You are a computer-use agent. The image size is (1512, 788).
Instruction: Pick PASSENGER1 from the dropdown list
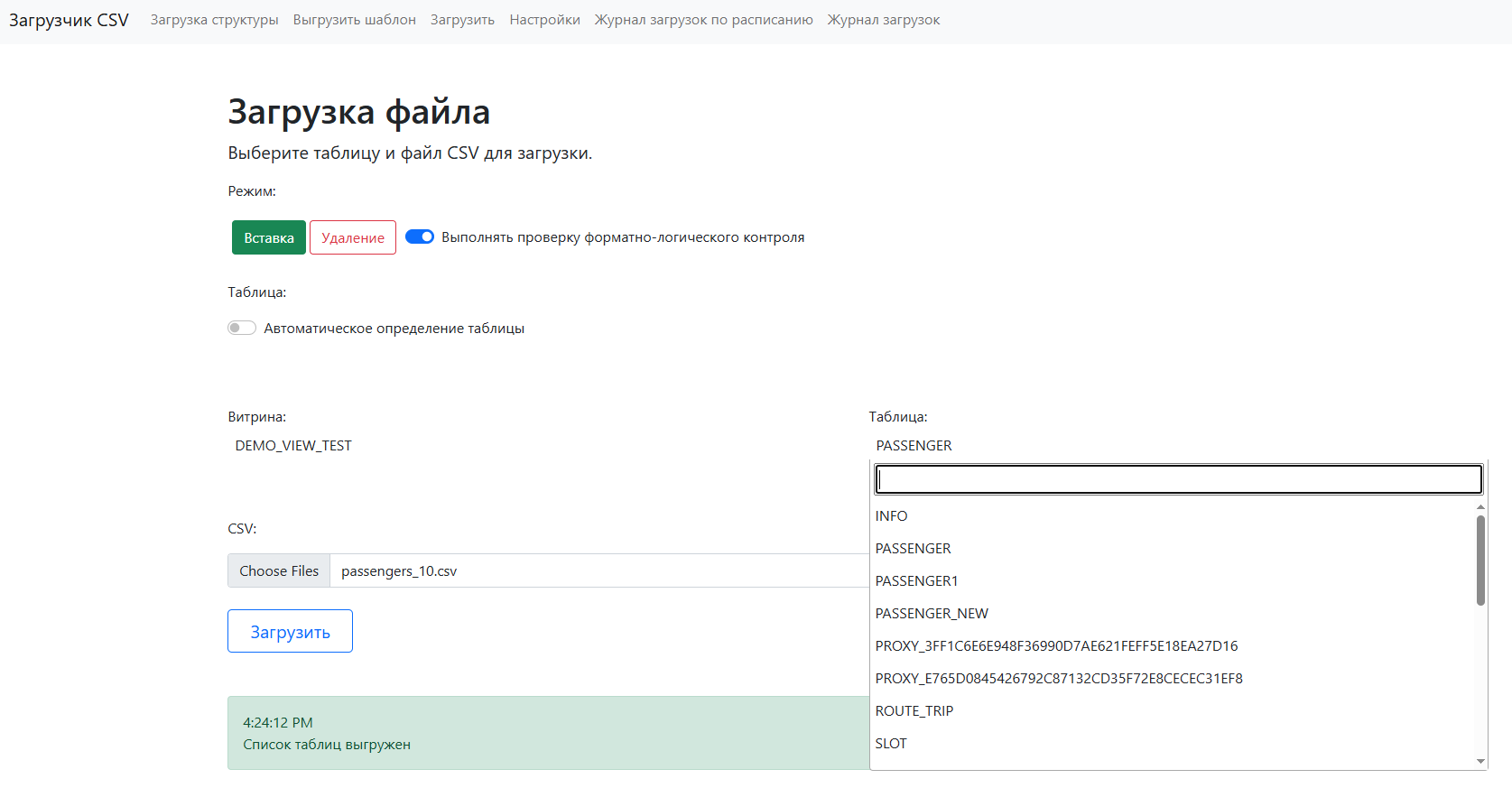click(x=1172, y=581)
